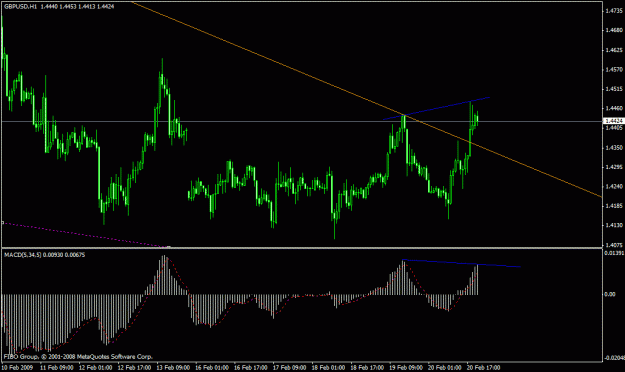625x372 pixels.
Task: Click the 18 Feb 01:00 time label
Action: tap(328, 367)
